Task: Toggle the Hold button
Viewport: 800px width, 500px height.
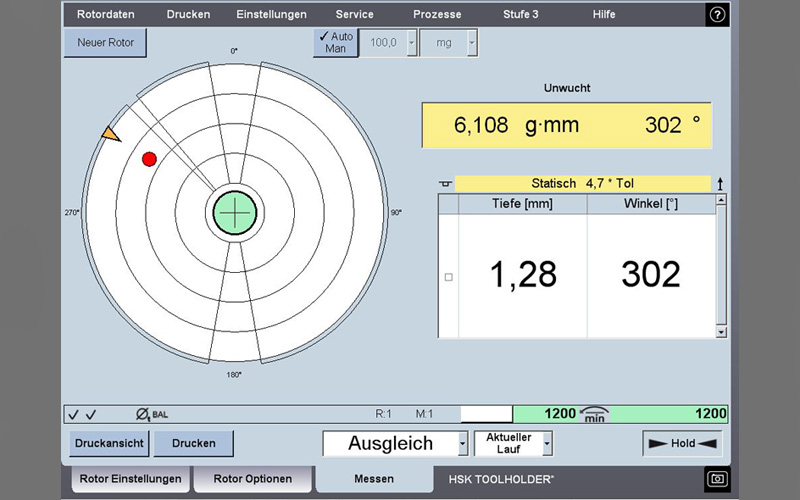Action: coord(683,443)
